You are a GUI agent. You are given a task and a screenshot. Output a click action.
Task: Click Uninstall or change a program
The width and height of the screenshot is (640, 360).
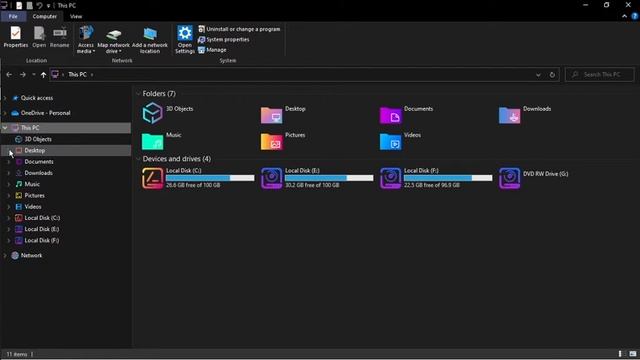tap(239, 29)
